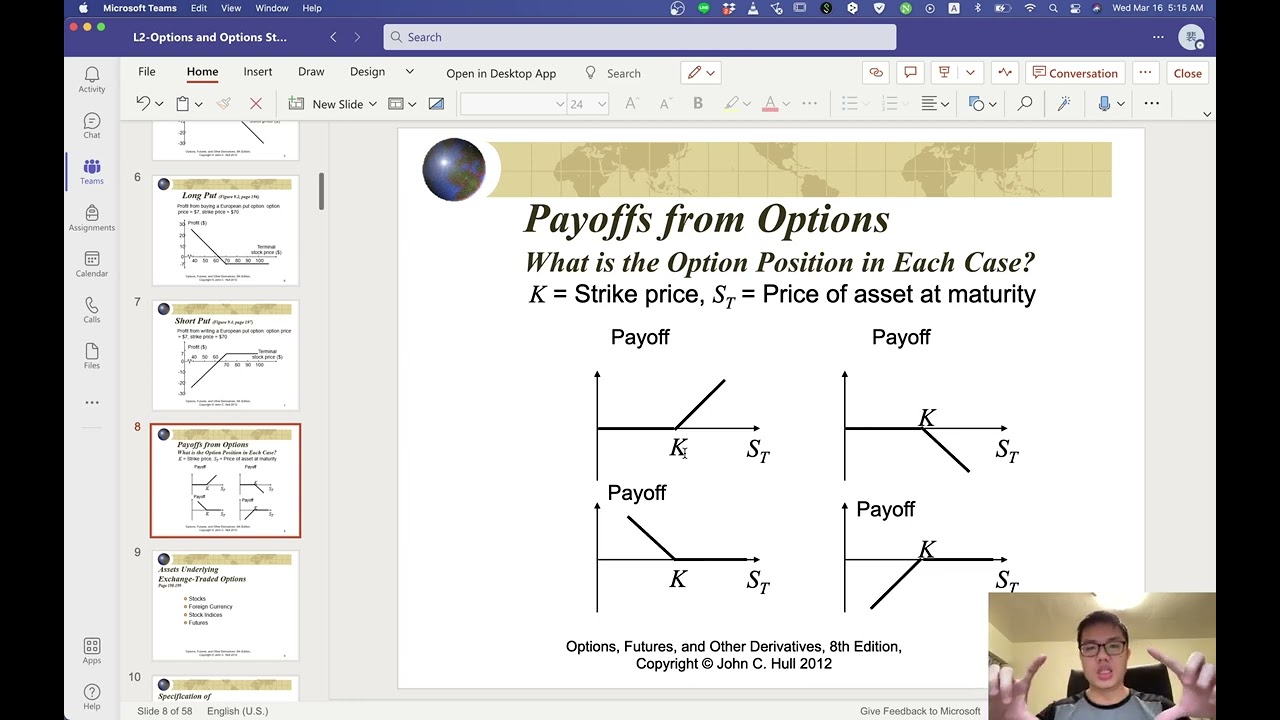Open the File tab
The height and width of the screenshot is (720, 1280).
[147, 72]
